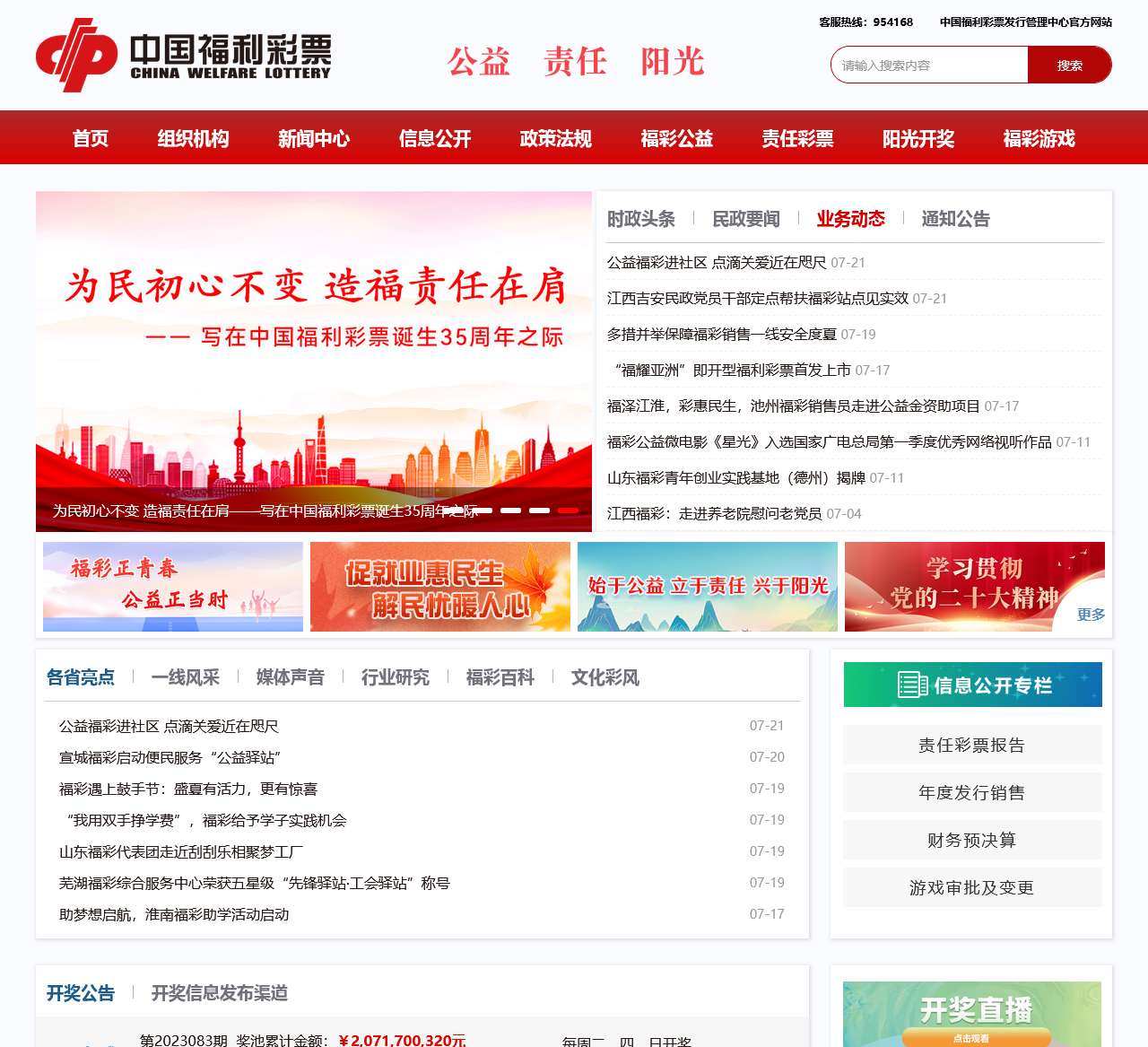Click the 中国福利彩票发行管理中心官方网站 header text
Image resolution: width=1148 pixels, height=1047 pixels.
coord(1026,22)
